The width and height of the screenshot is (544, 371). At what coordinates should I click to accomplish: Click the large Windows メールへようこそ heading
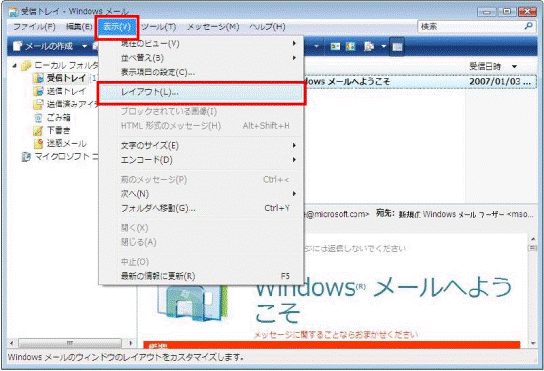tap(384, 299)
